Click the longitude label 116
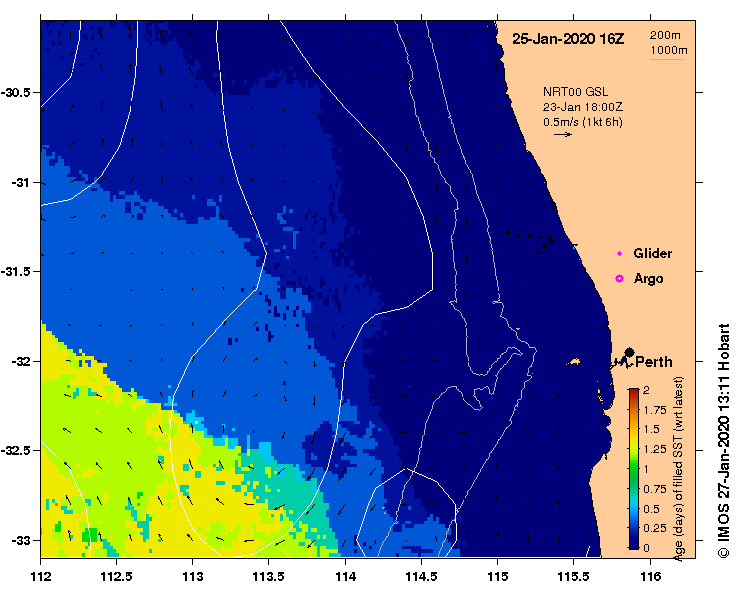 [x=650, y=576]
